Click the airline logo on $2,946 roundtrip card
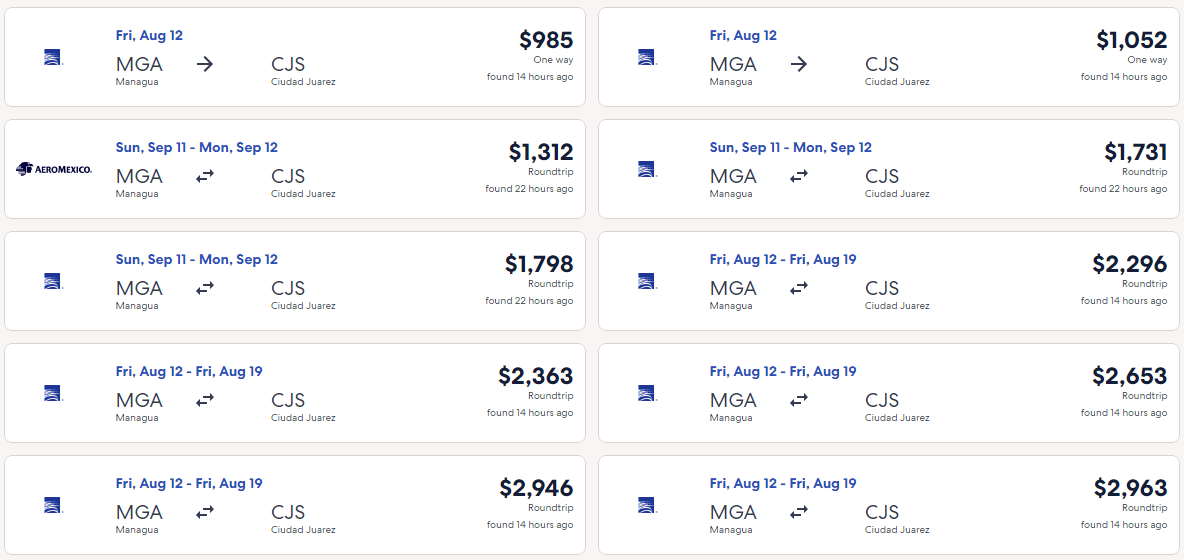Image resolution: width=1184 pixels, height=560 pixels. (53, 505)
